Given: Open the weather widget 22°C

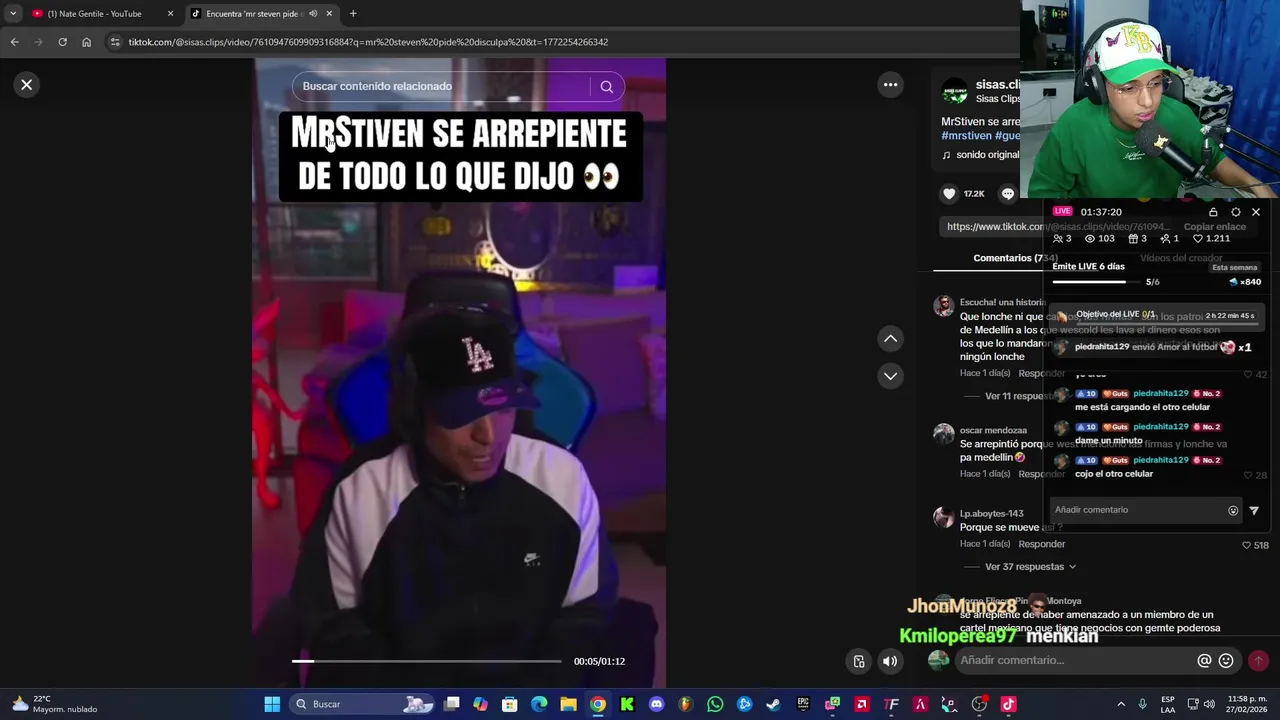Looking at the screenshot, I should coord(55,704).
